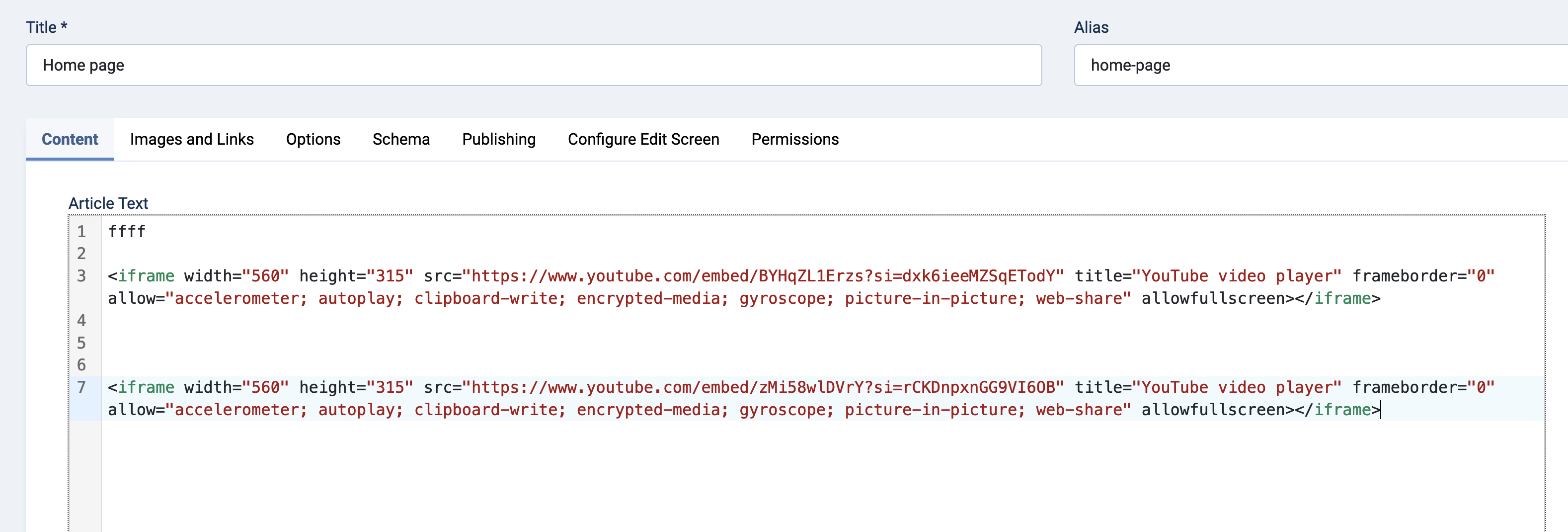
Task: Click the Title * label
Action: (x=47, y=27)
